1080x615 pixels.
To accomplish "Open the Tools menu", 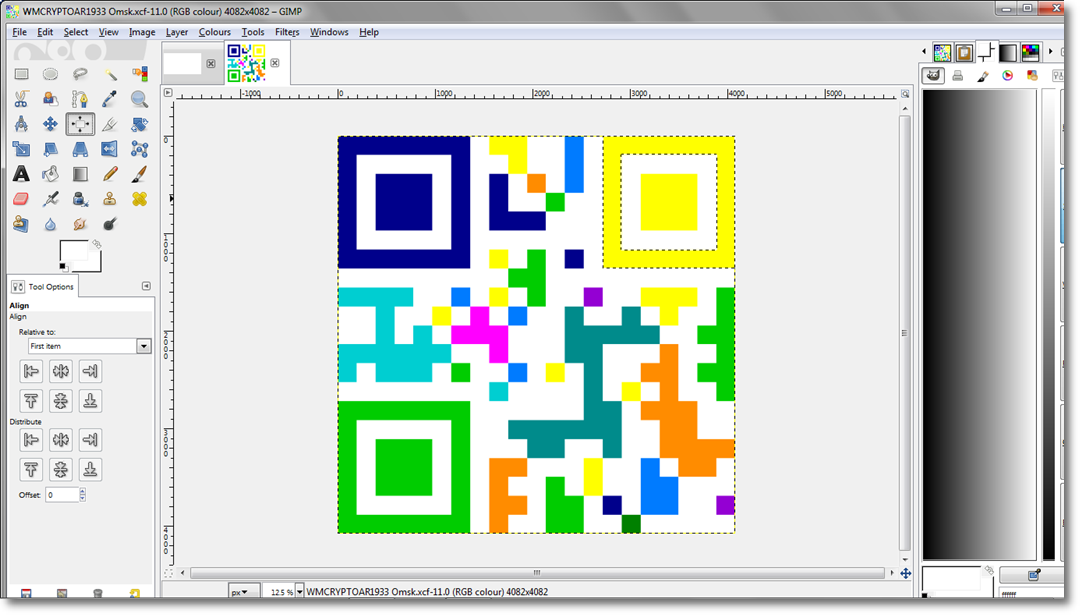I will point(252,32).
